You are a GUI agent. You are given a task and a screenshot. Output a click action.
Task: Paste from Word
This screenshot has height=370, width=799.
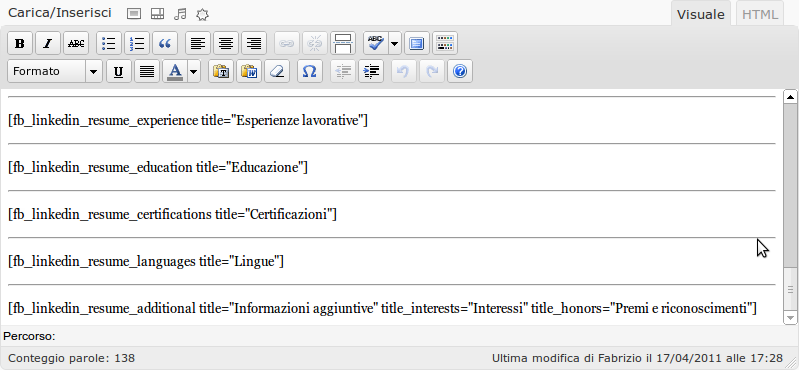(x=249, y=71)
